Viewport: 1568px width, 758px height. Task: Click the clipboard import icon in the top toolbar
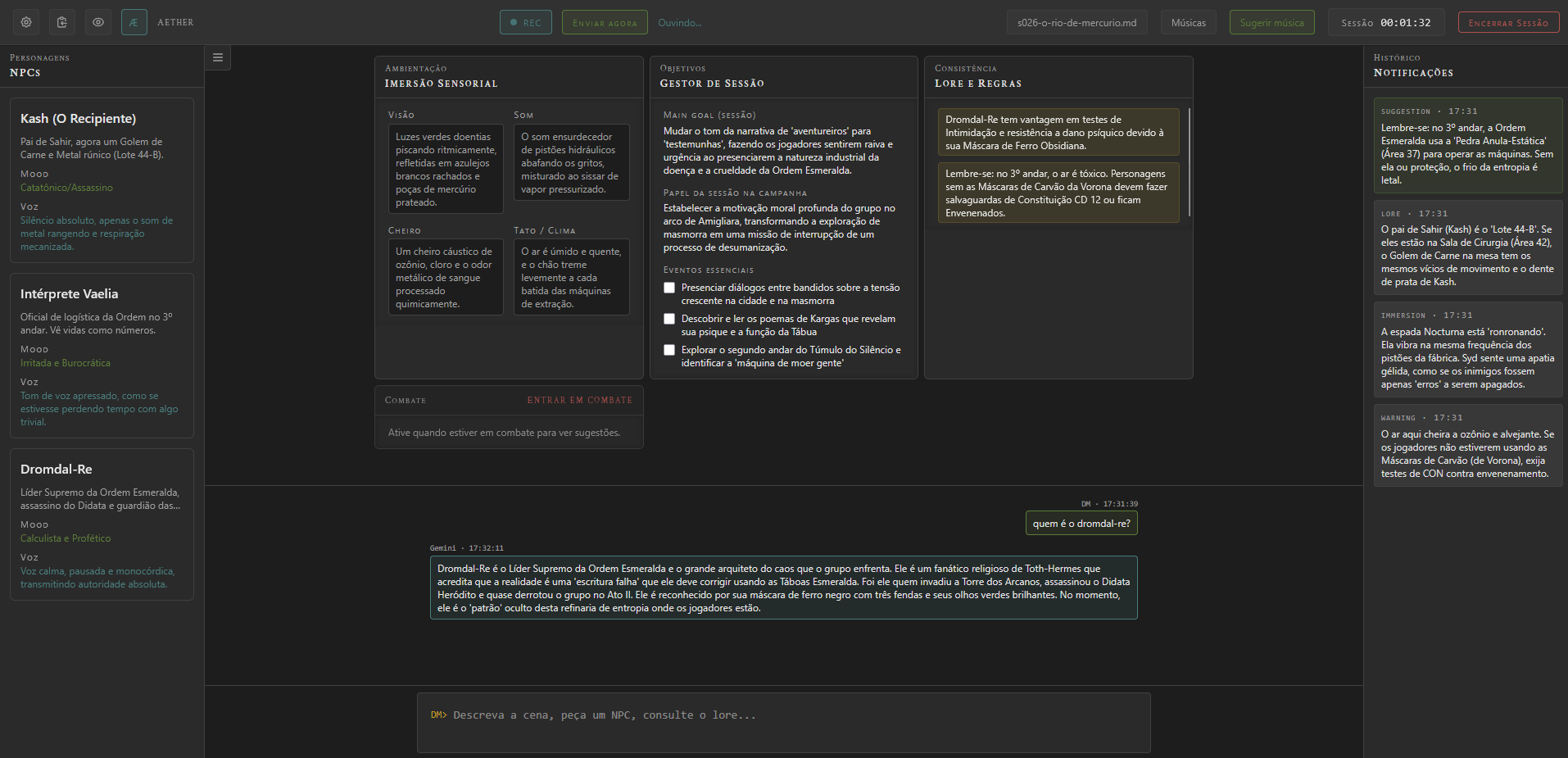(x=61, y=22)
